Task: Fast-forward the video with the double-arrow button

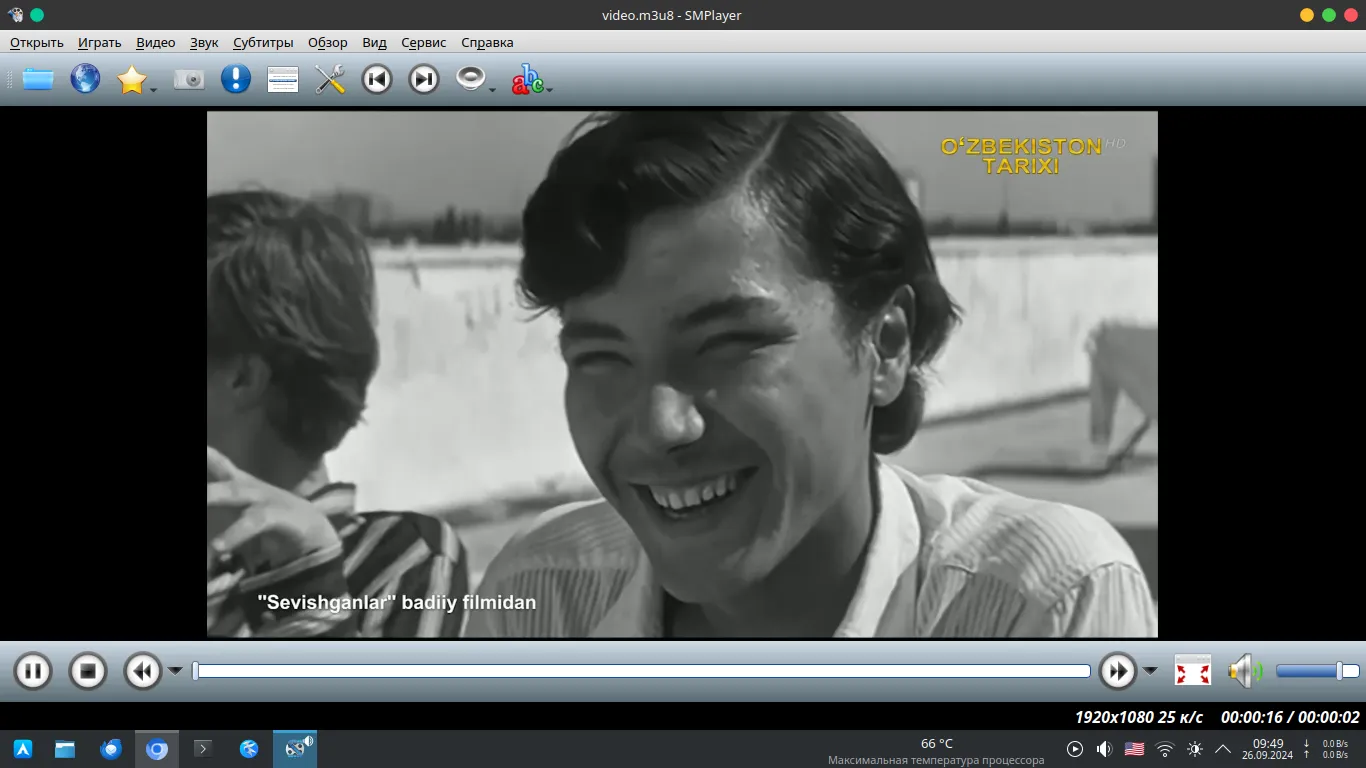Action: pos(1117,670)
